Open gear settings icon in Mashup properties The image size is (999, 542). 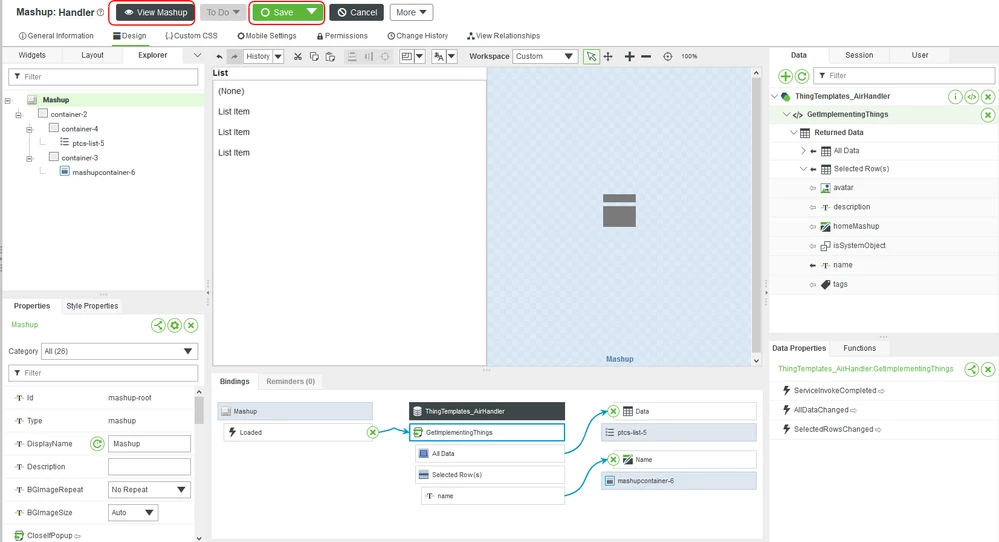click(175, 325)
